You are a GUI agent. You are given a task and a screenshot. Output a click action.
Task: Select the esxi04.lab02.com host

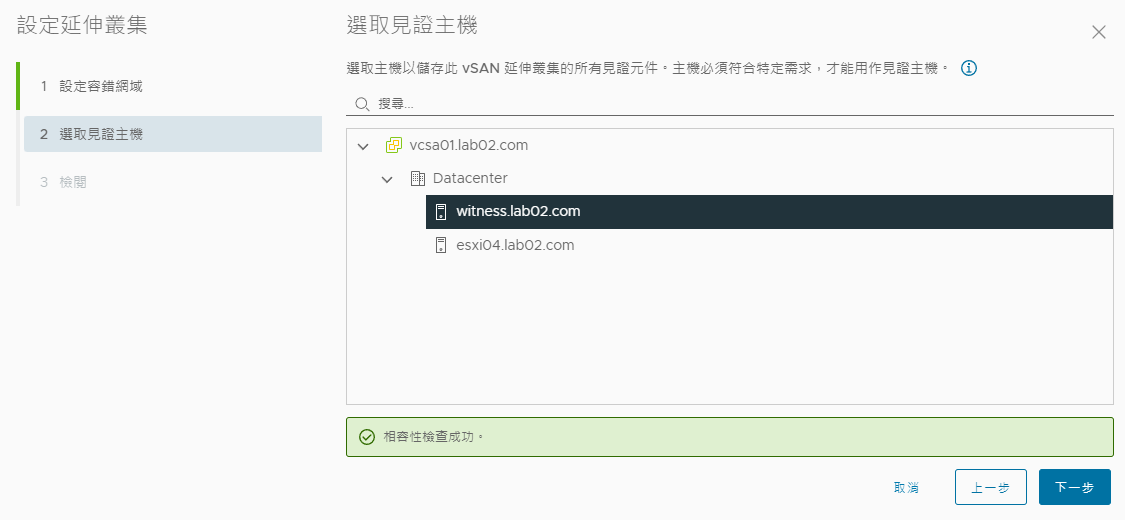coord(769,245)
